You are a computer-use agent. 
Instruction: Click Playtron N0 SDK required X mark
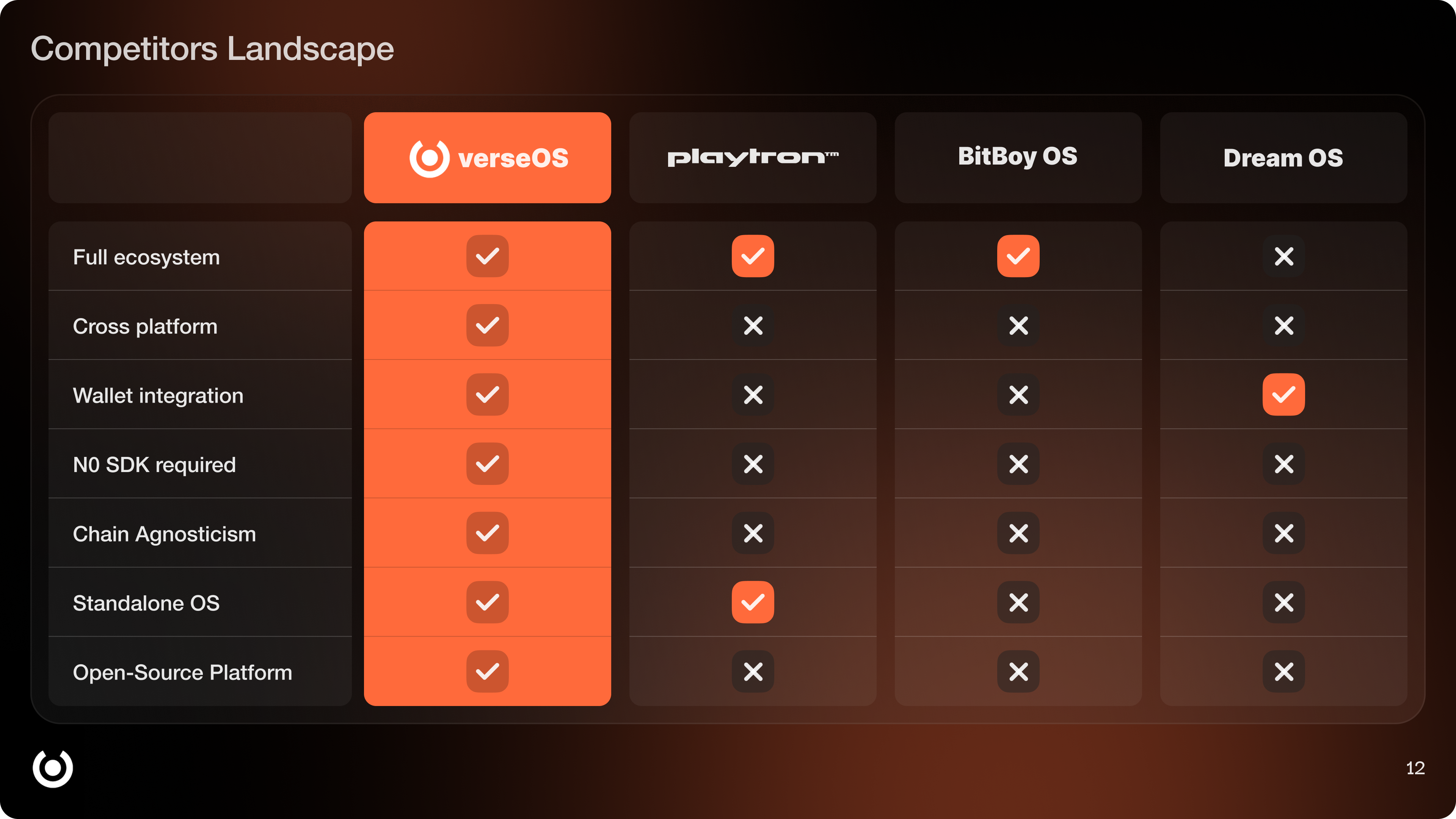point(753,464)
